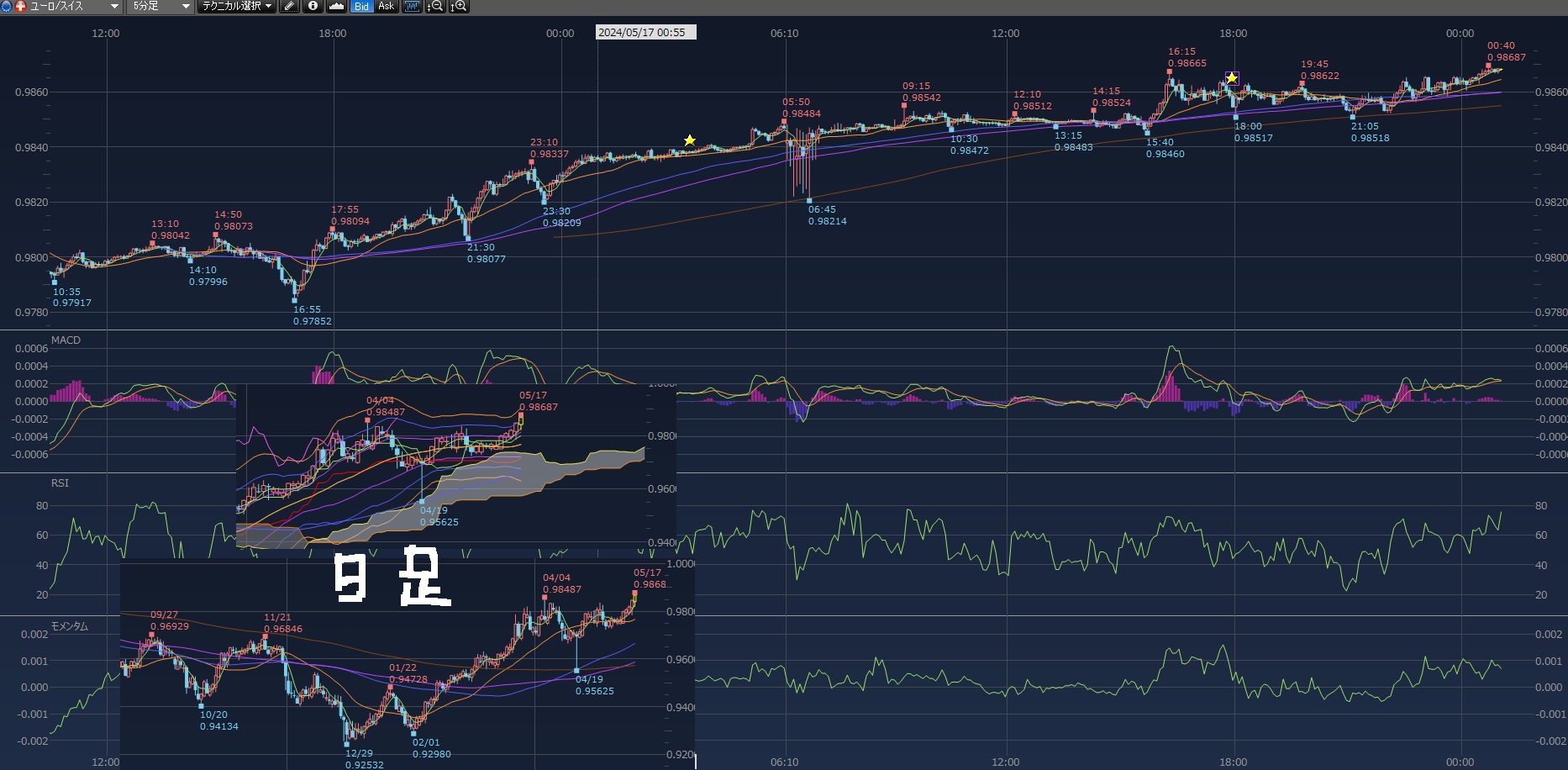
Task: Expand the テクニカル選択 menu
Action: click(237, 7)
